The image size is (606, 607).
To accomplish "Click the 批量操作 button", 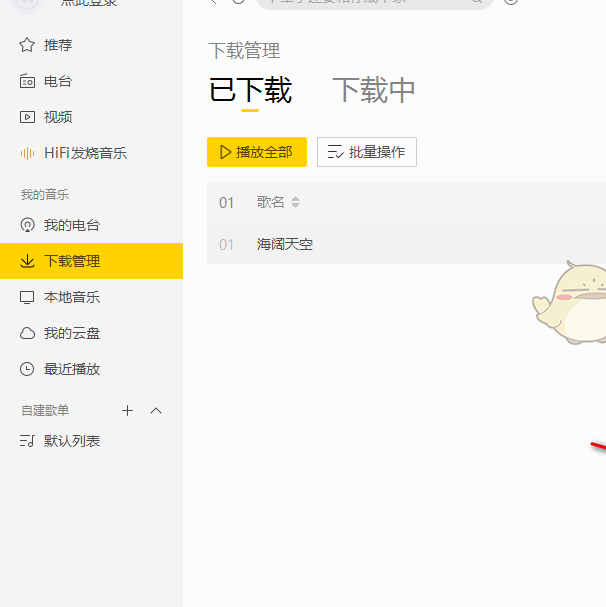I will 367,152.
